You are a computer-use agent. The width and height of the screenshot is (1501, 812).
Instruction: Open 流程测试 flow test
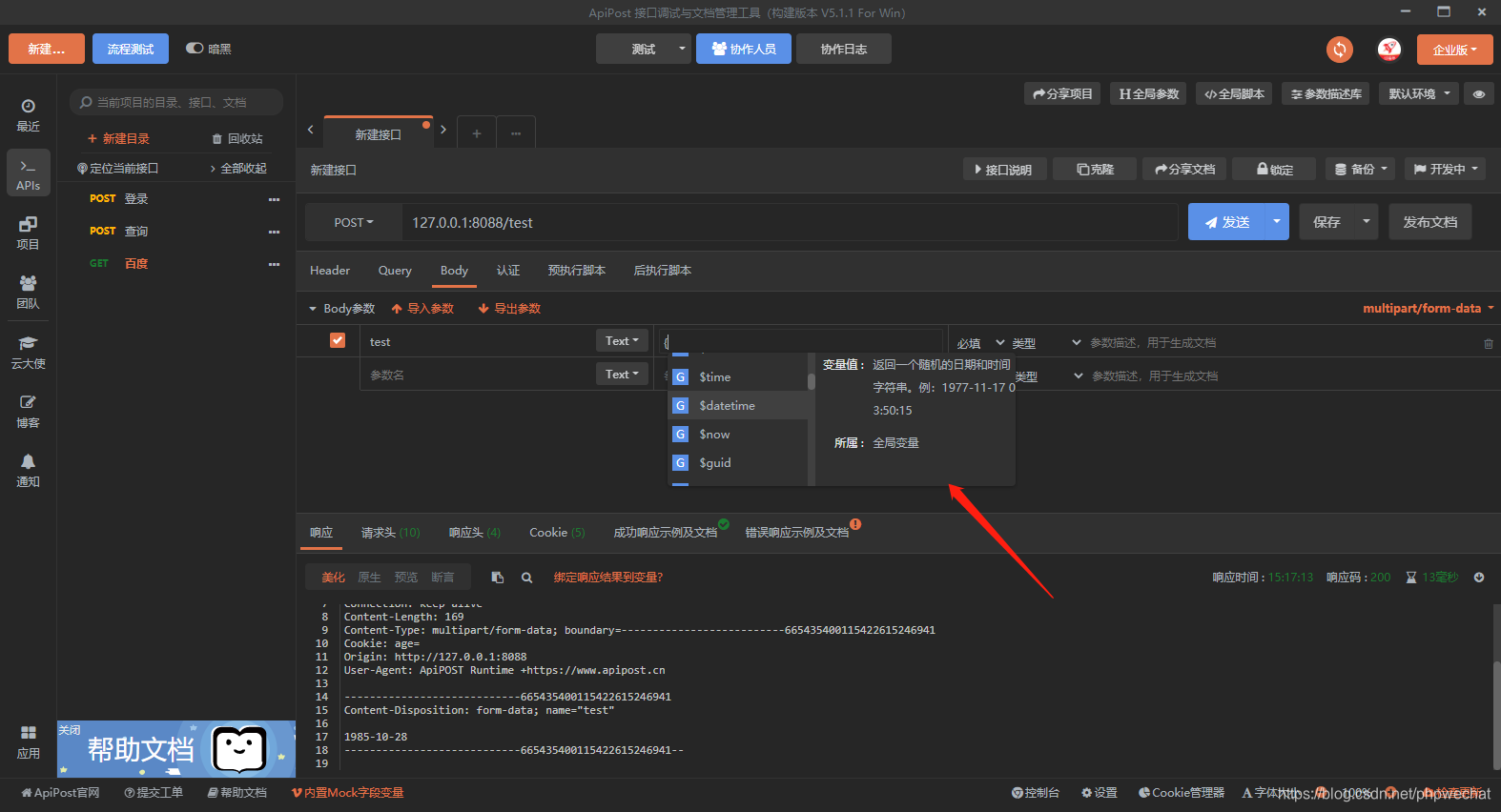(131, 49)
